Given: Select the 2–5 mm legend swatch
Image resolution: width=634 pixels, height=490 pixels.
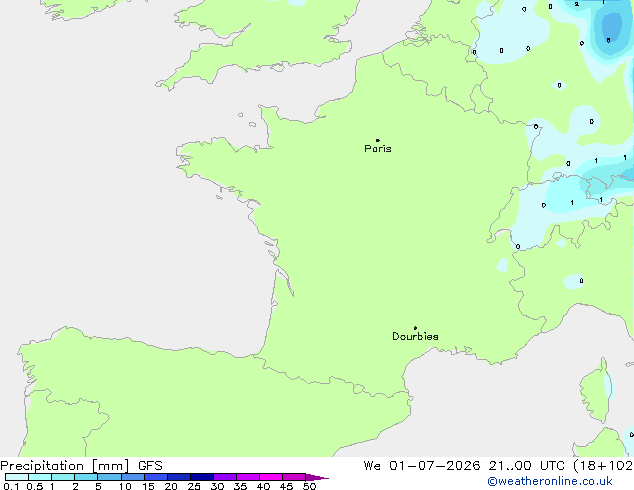Looking at the screenshot, I should click(86, 477).
